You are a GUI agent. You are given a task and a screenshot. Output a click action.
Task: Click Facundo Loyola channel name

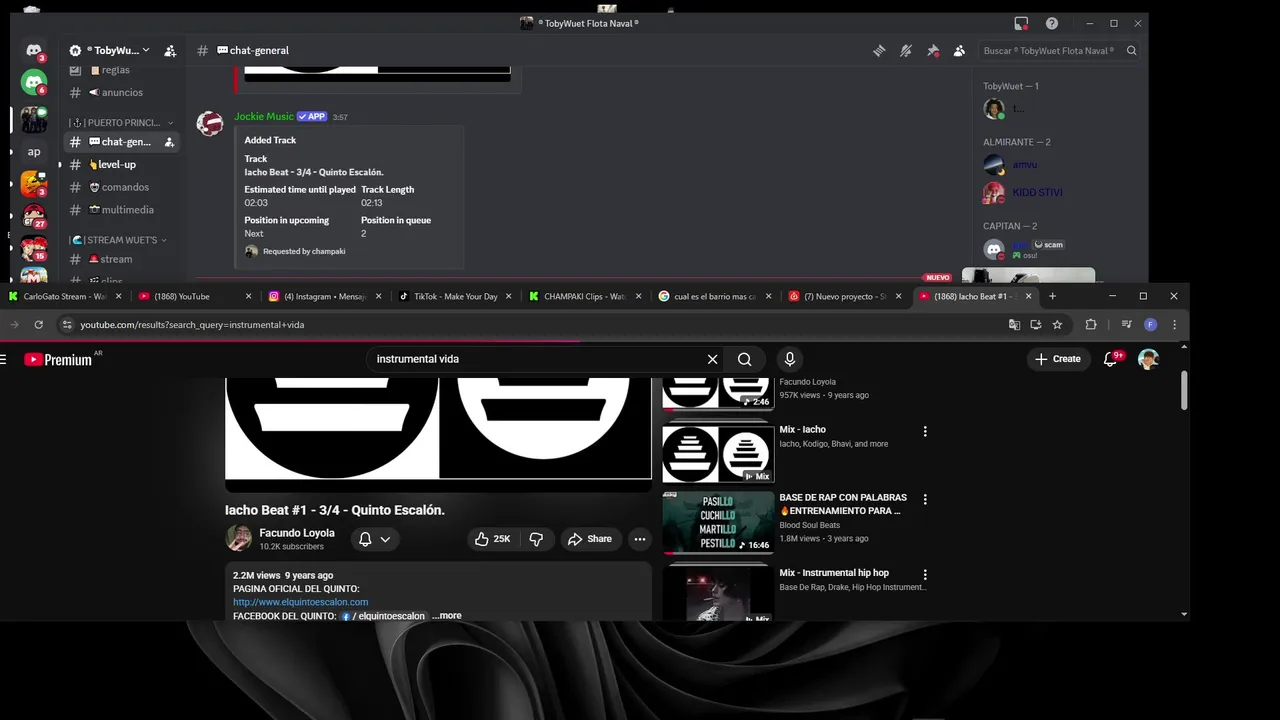(297, 533)
